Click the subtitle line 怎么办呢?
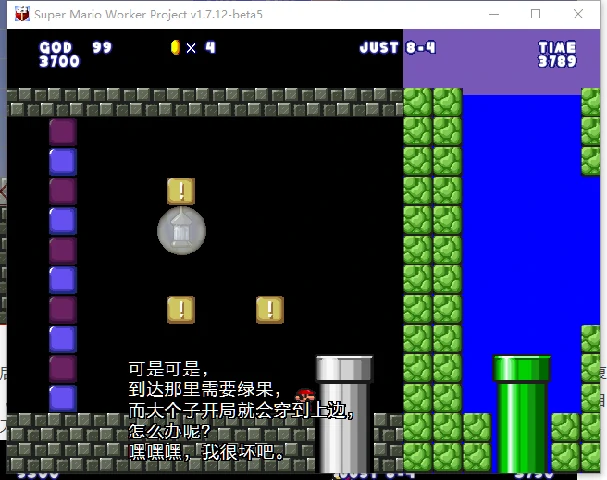Viewport: 607px width, 480px height. coord(169,431)
